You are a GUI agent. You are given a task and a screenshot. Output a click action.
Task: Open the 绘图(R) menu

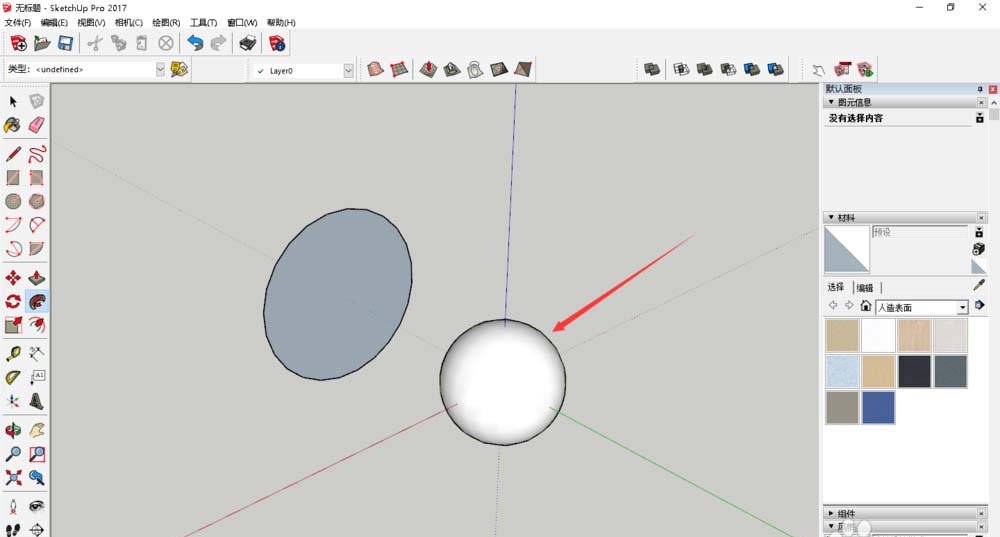166,22
